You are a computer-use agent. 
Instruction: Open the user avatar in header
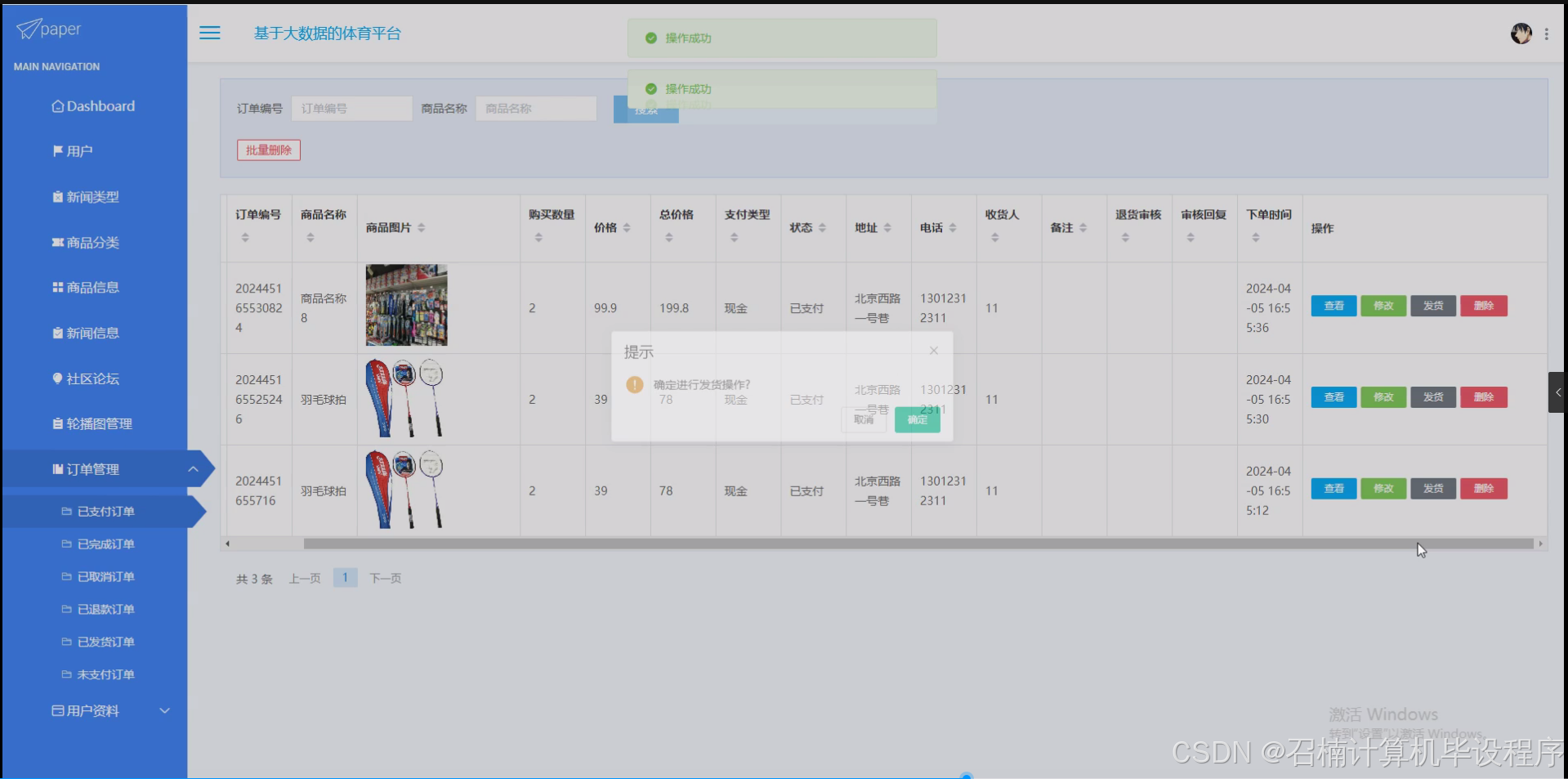click(1521, 34)
